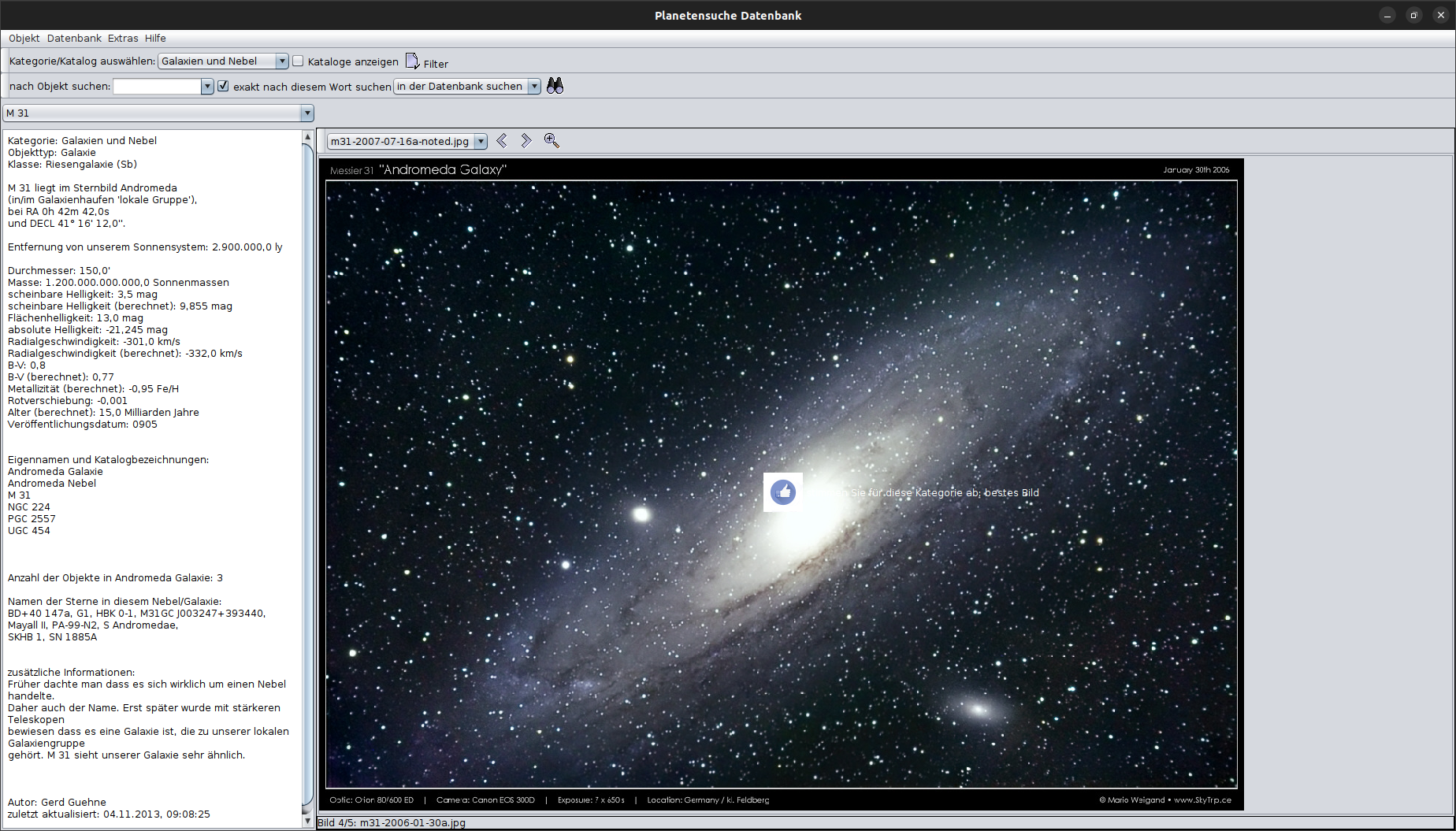
Task: Click the magnifier zoom image icon
Action: coord(552,141)
